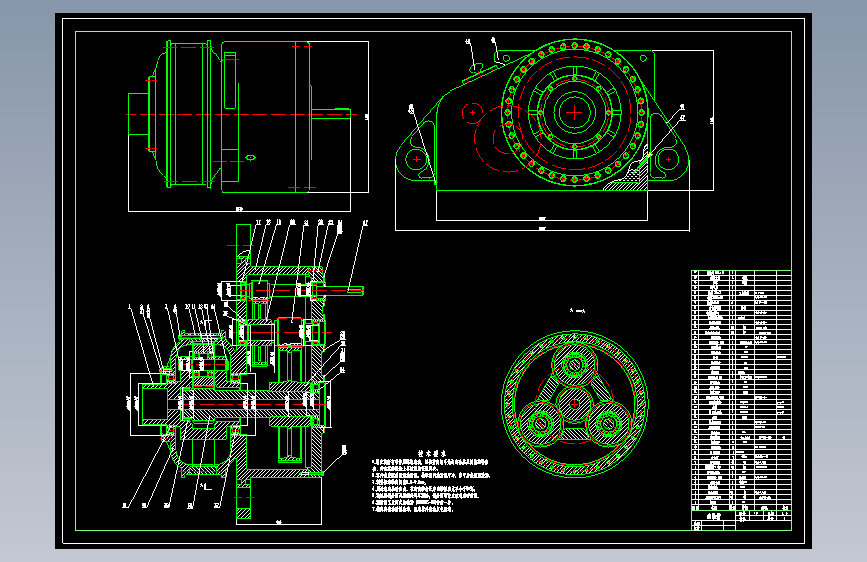Click the upper output shaft end in sectional view

[x=346, y=290]
